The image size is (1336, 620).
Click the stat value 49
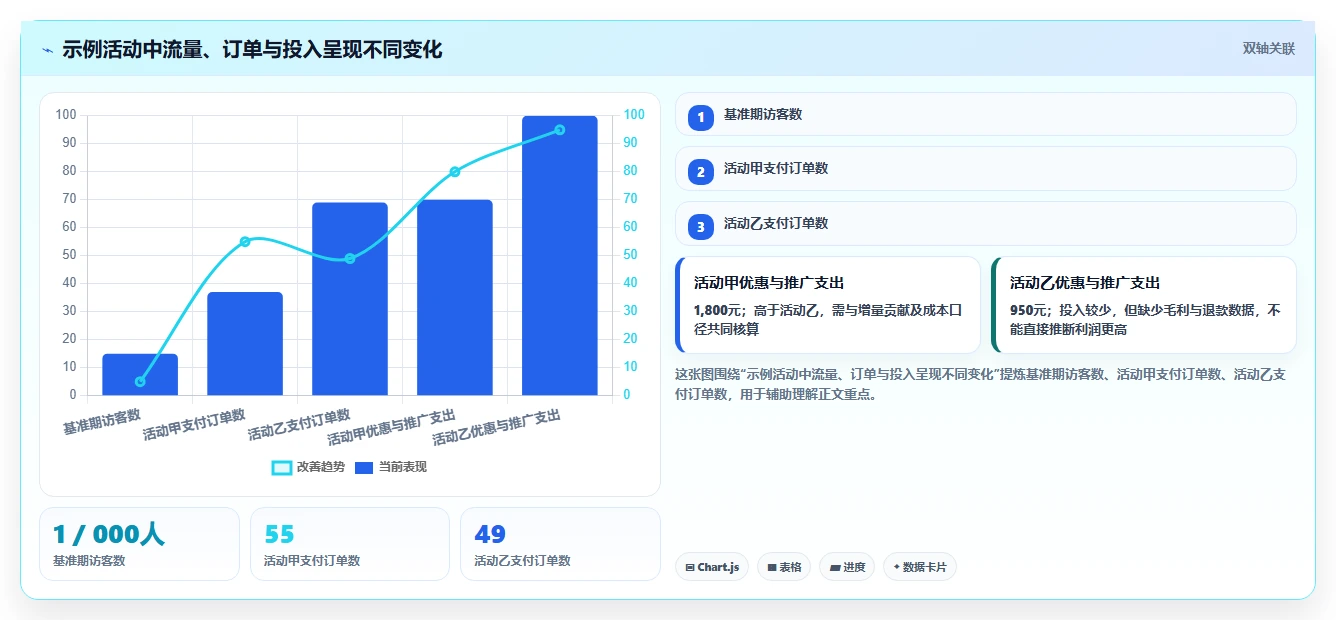(490, 535)
